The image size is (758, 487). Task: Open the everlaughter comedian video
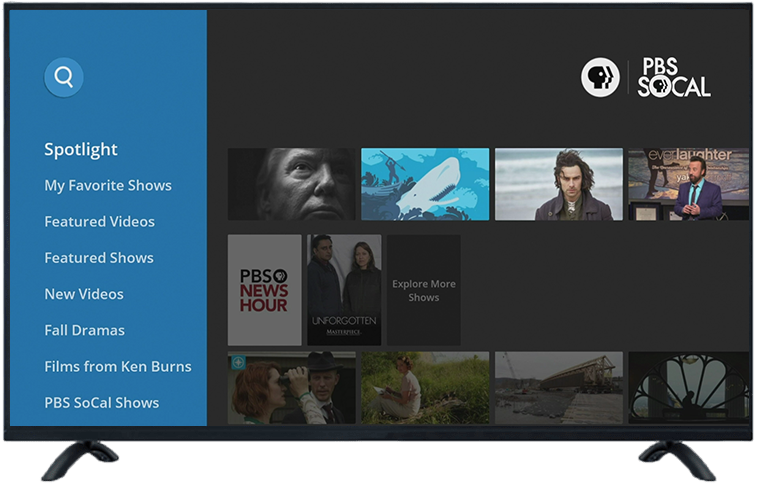(x=688, y=184)
